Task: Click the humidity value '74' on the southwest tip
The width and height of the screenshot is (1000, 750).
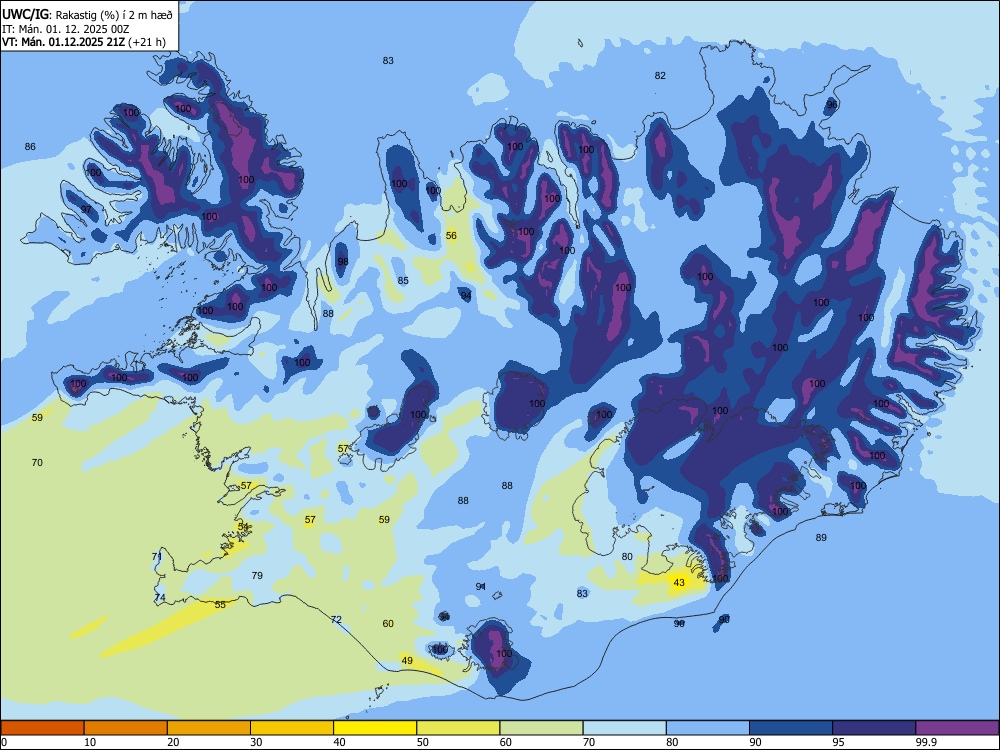Action: (x=160, y=598)
